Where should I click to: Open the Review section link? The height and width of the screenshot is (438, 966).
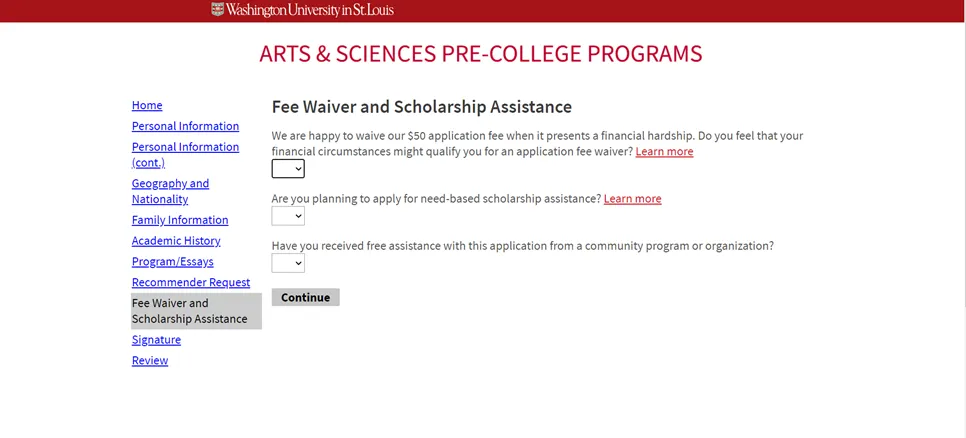click(150, 361)
